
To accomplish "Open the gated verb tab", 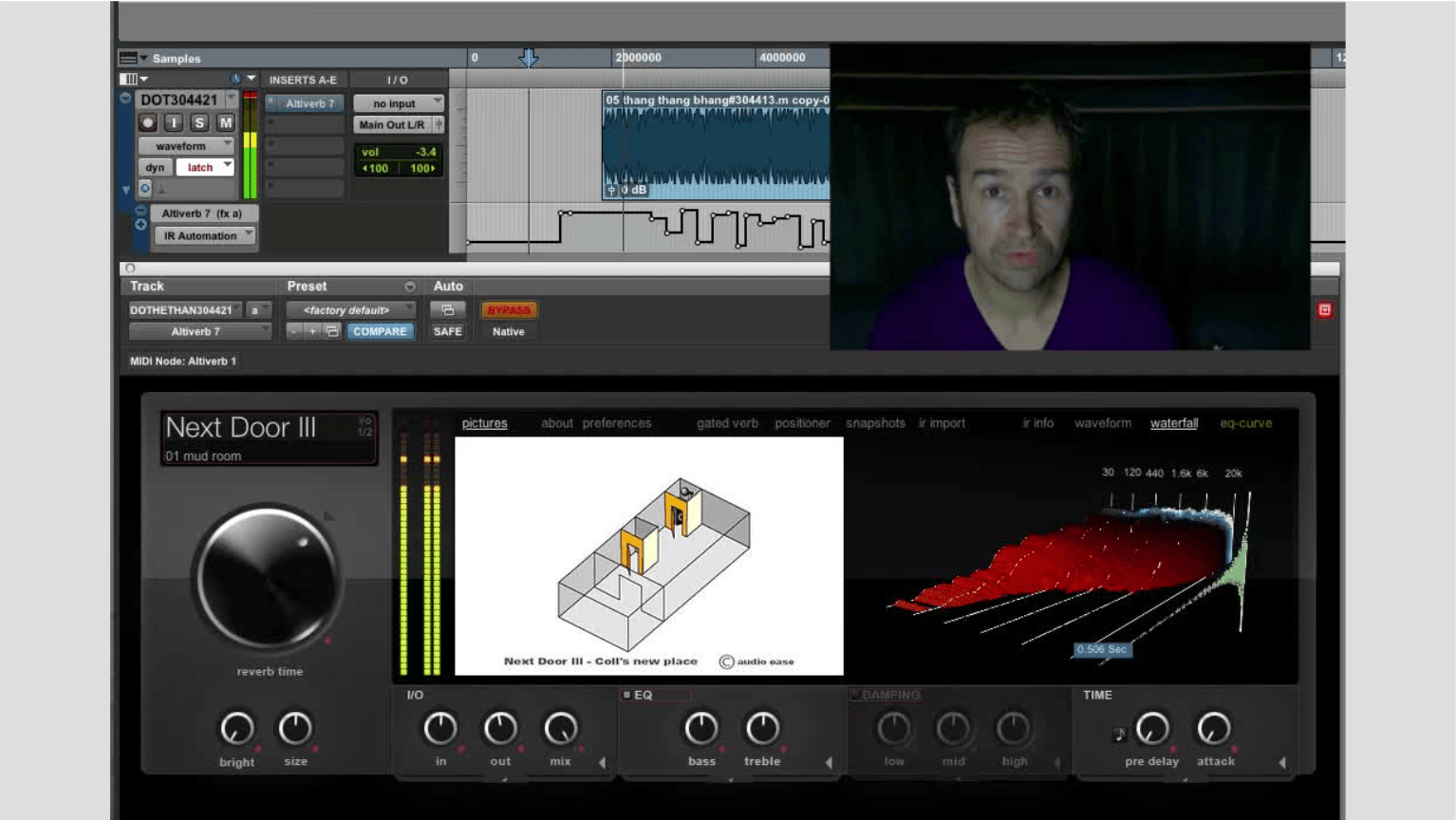I will tap(727, 423).
